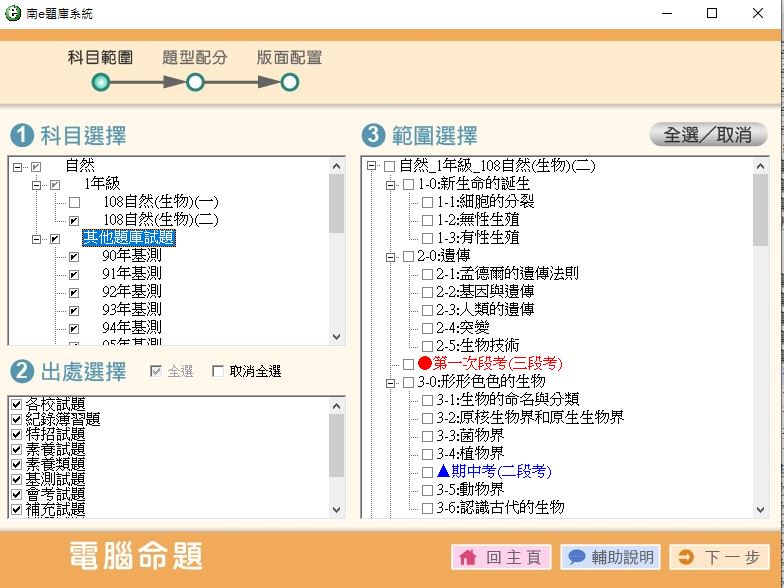
Task: Select 2-1:孟德爾的遺傳法則 in range tree
Action: (507, 274)
